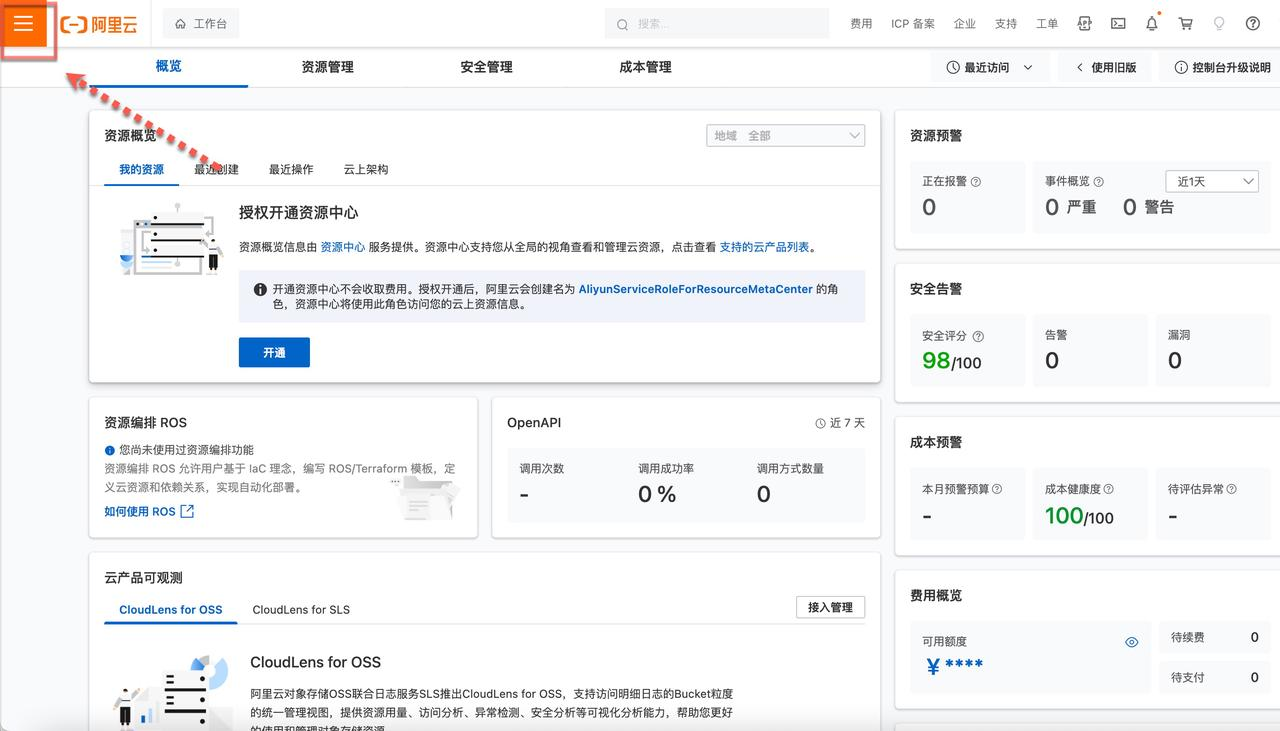Open the 支持 menu

point(1006,24)
